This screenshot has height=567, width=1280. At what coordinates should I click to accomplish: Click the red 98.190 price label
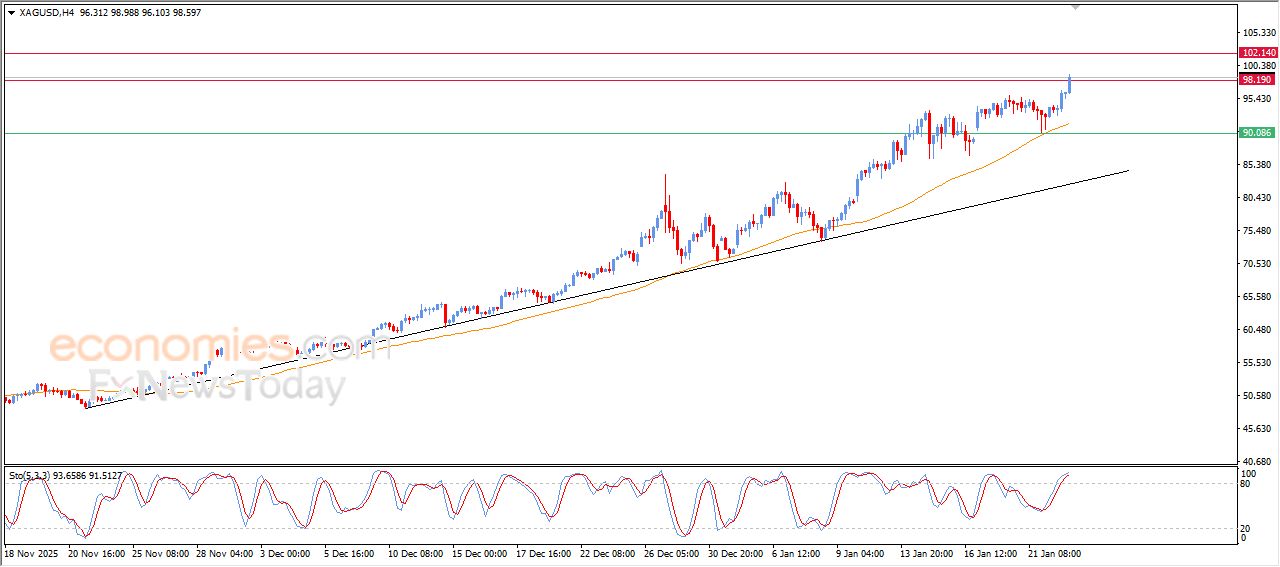point(1257,79)
